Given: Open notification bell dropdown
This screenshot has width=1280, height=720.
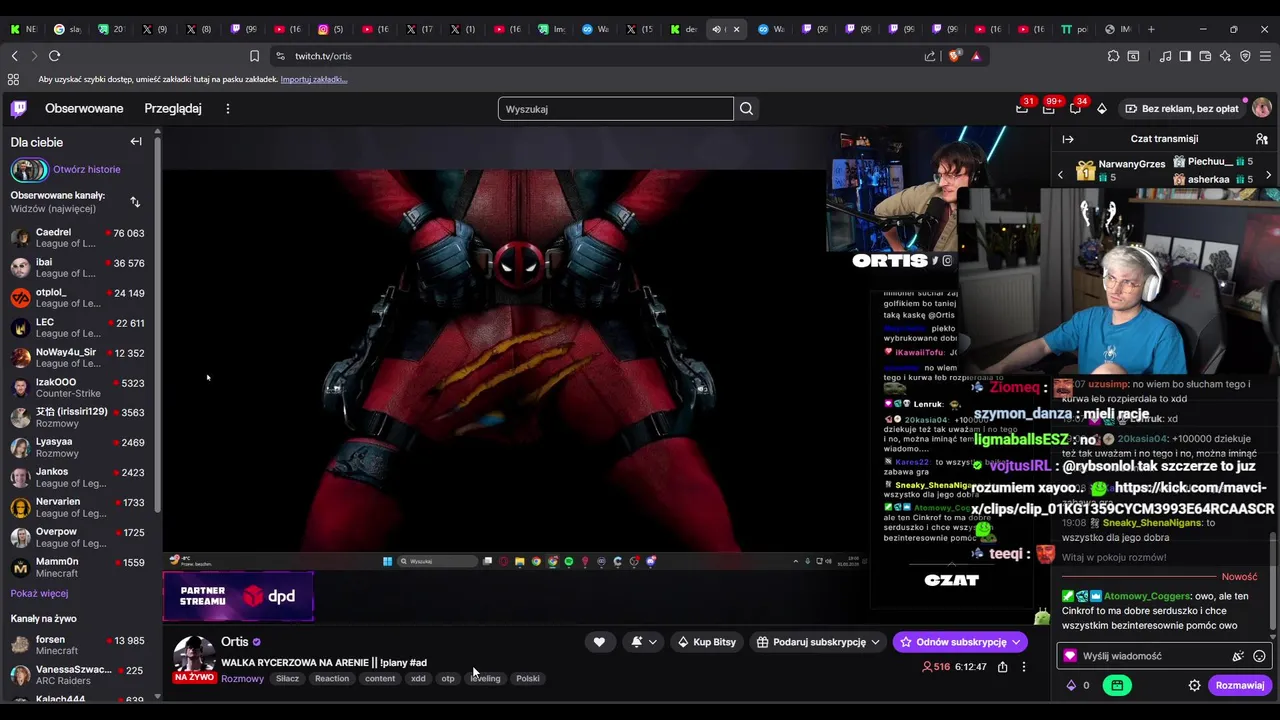Looking at the screenshot, I should pos(644,642).
